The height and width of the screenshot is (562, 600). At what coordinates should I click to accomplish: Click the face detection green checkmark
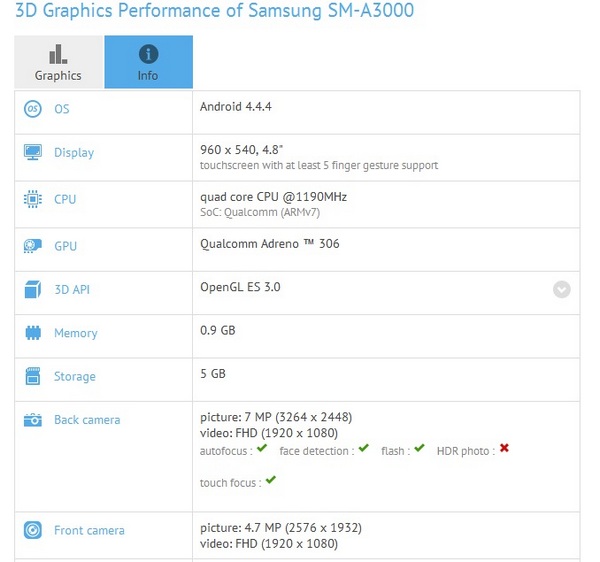point(364,449)
